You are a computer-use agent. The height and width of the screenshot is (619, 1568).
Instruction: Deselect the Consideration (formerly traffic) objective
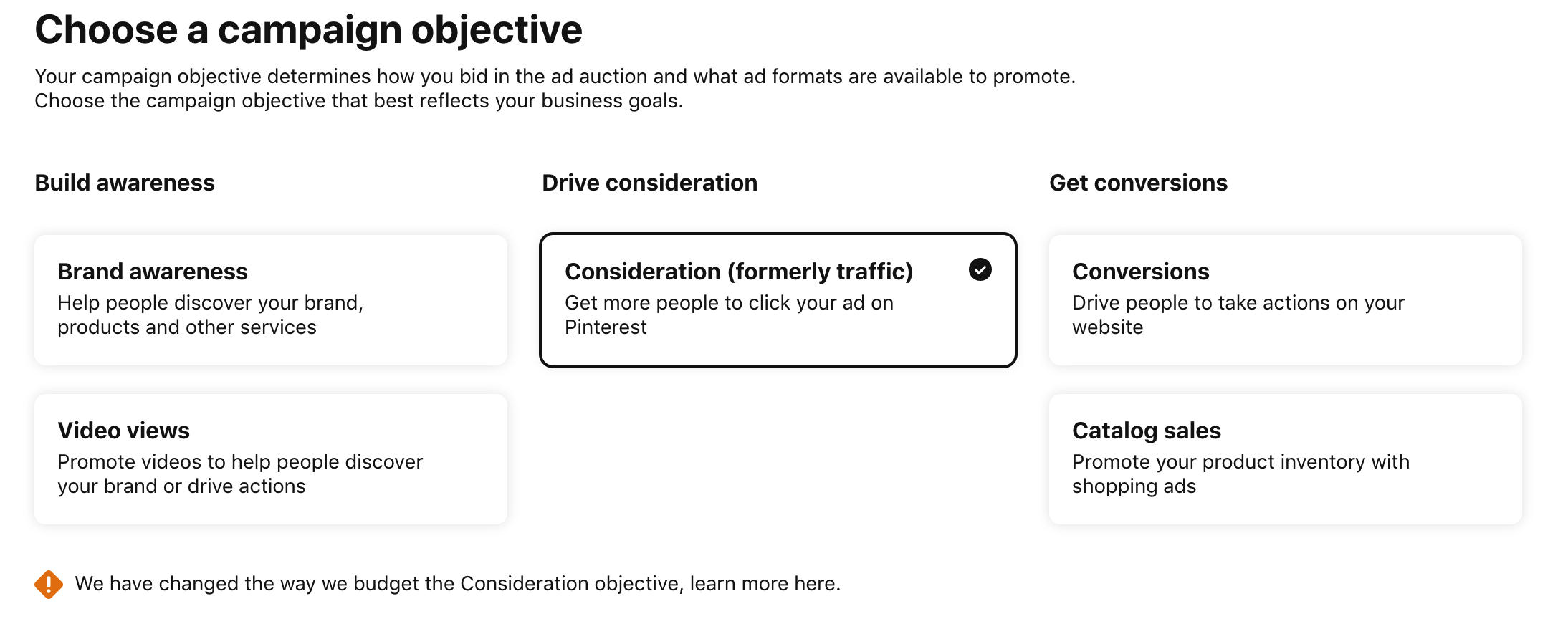point(778,299)
